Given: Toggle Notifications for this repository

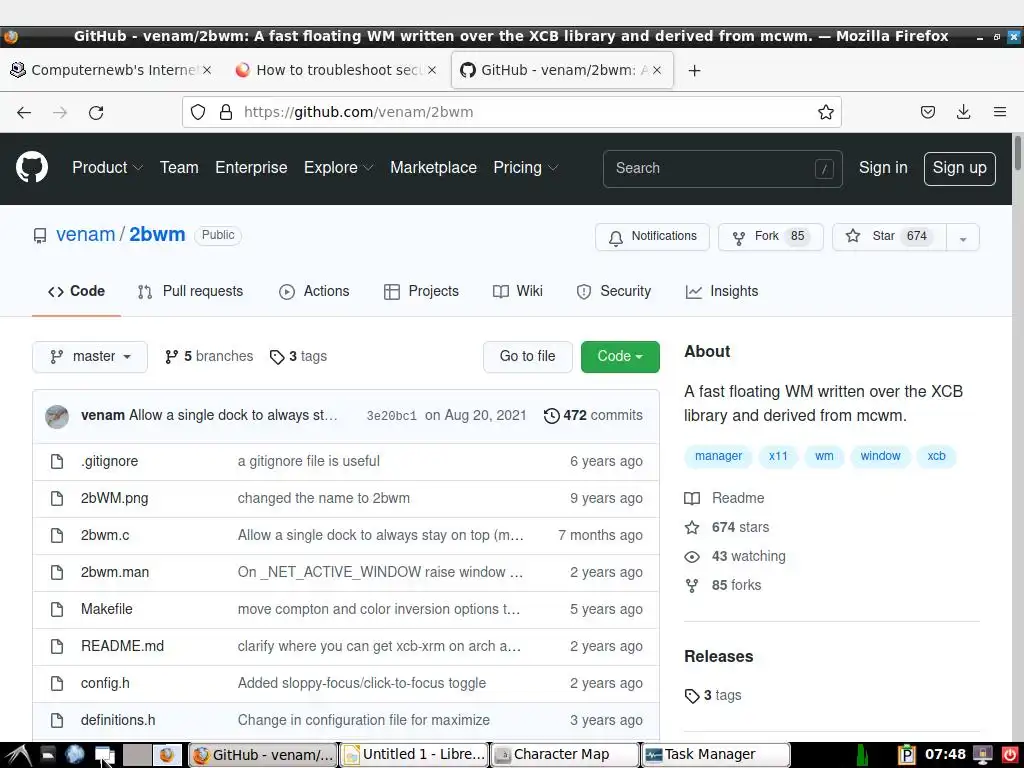Looking at the screenshot, I should tap(652, 236).
